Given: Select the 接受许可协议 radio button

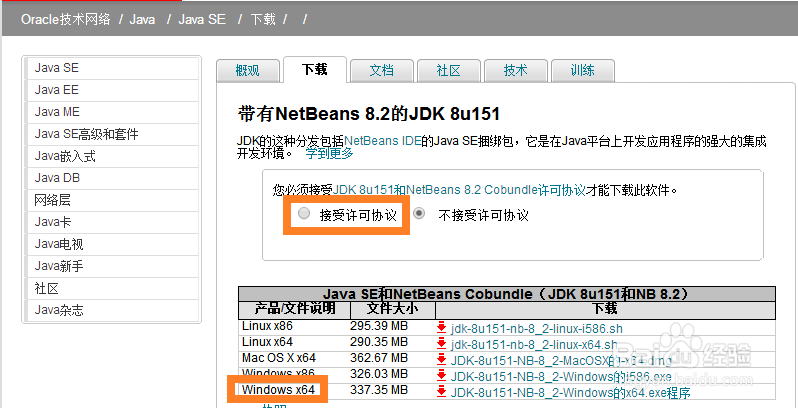Looking at the screenshot, I should 304,214.
